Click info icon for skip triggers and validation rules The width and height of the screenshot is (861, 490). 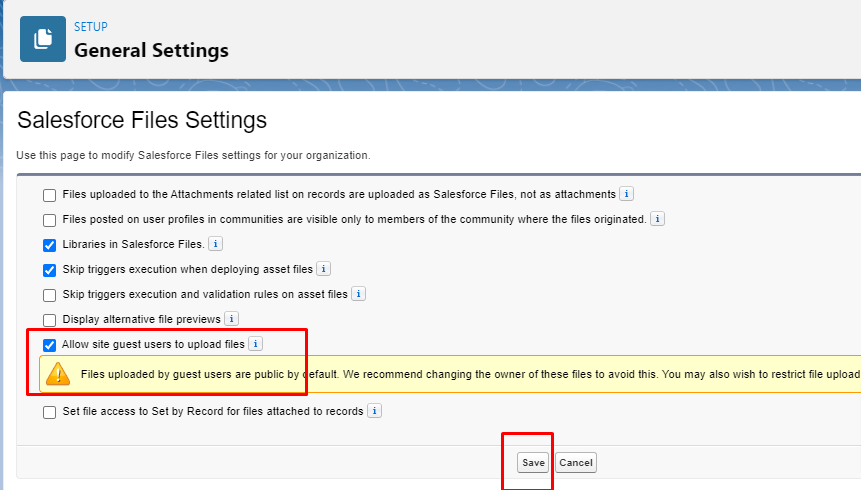[358, 294]
